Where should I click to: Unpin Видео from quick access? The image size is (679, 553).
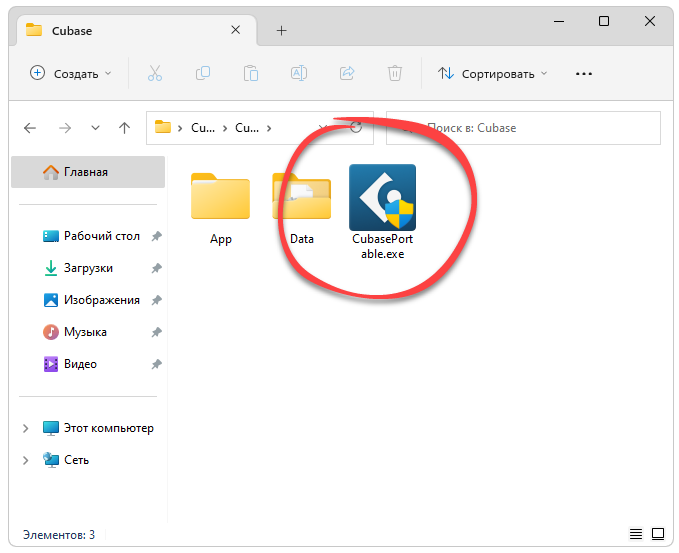tap(156, 364)
